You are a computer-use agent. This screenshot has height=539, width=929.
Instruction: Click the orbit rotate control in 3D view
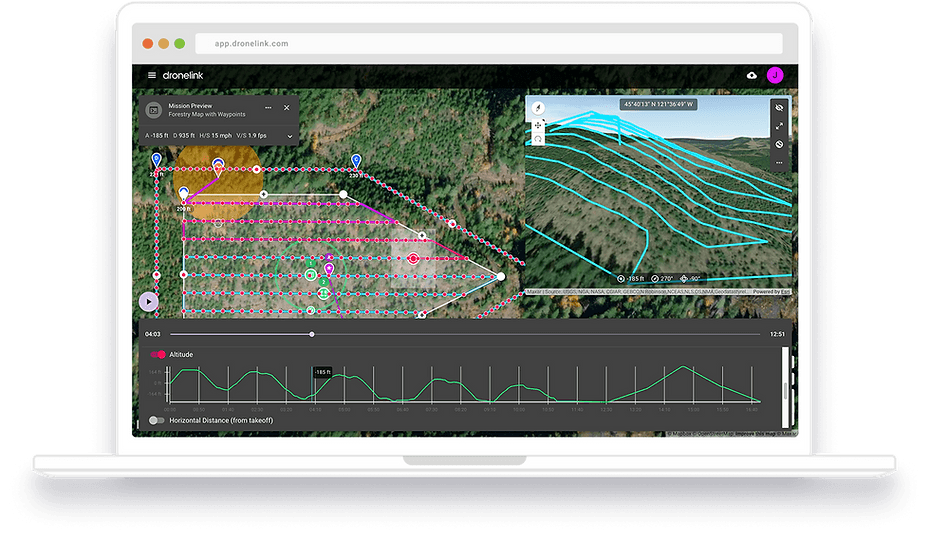click(538, 140)
